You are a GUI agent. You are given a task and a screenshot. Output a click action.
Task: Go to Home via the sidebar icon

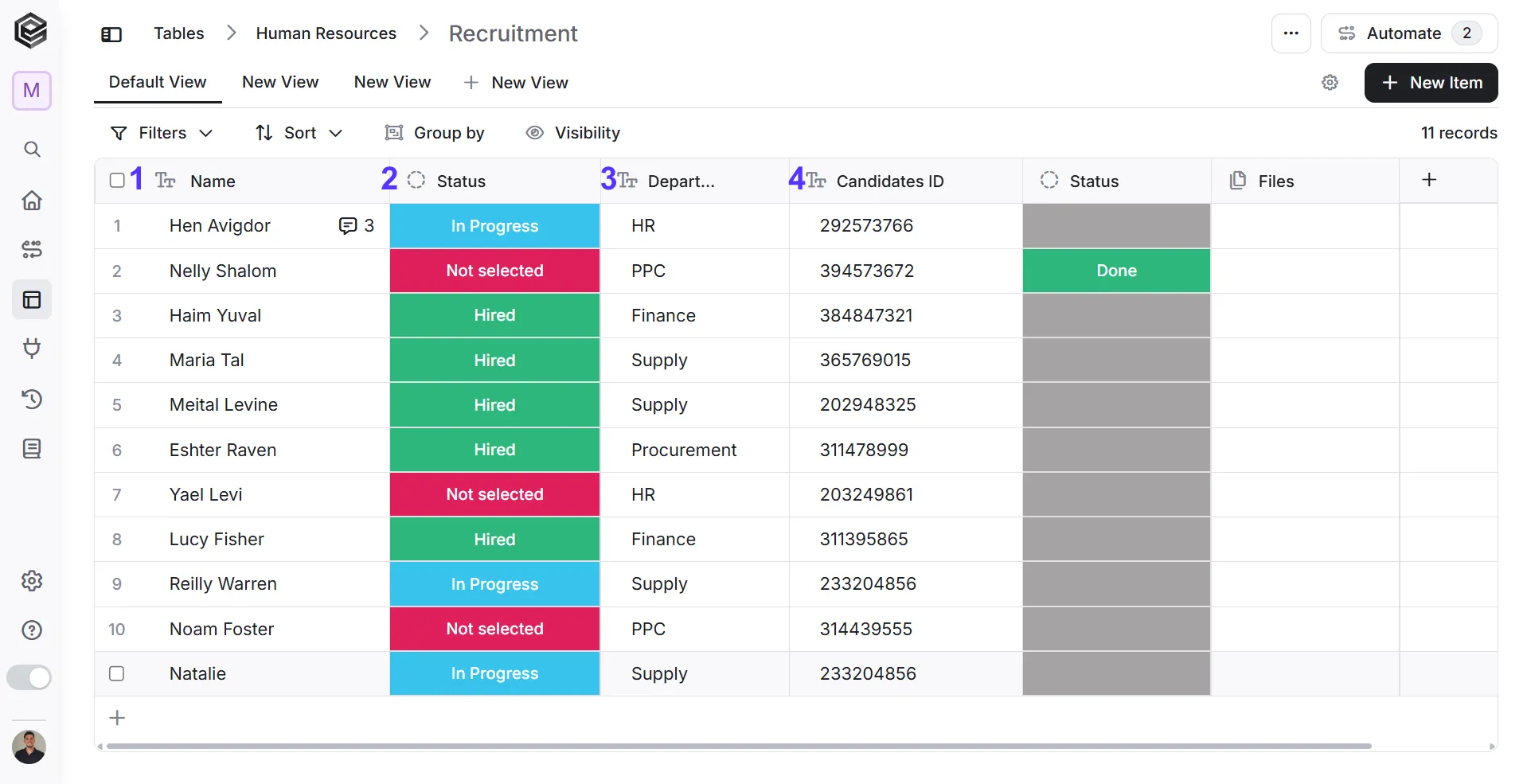[x=32, y=200]
